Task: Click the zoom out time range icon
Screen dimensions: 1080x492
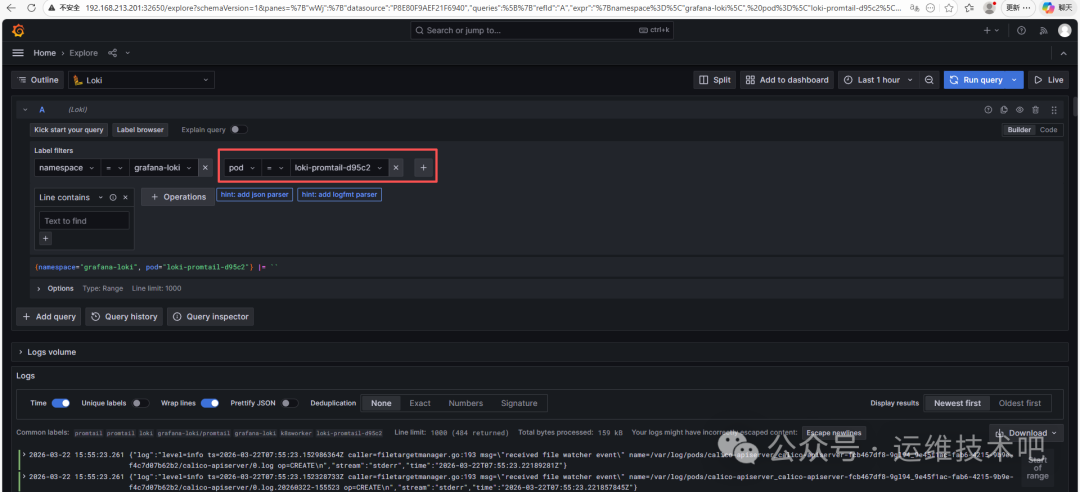Action: (929, 80)
